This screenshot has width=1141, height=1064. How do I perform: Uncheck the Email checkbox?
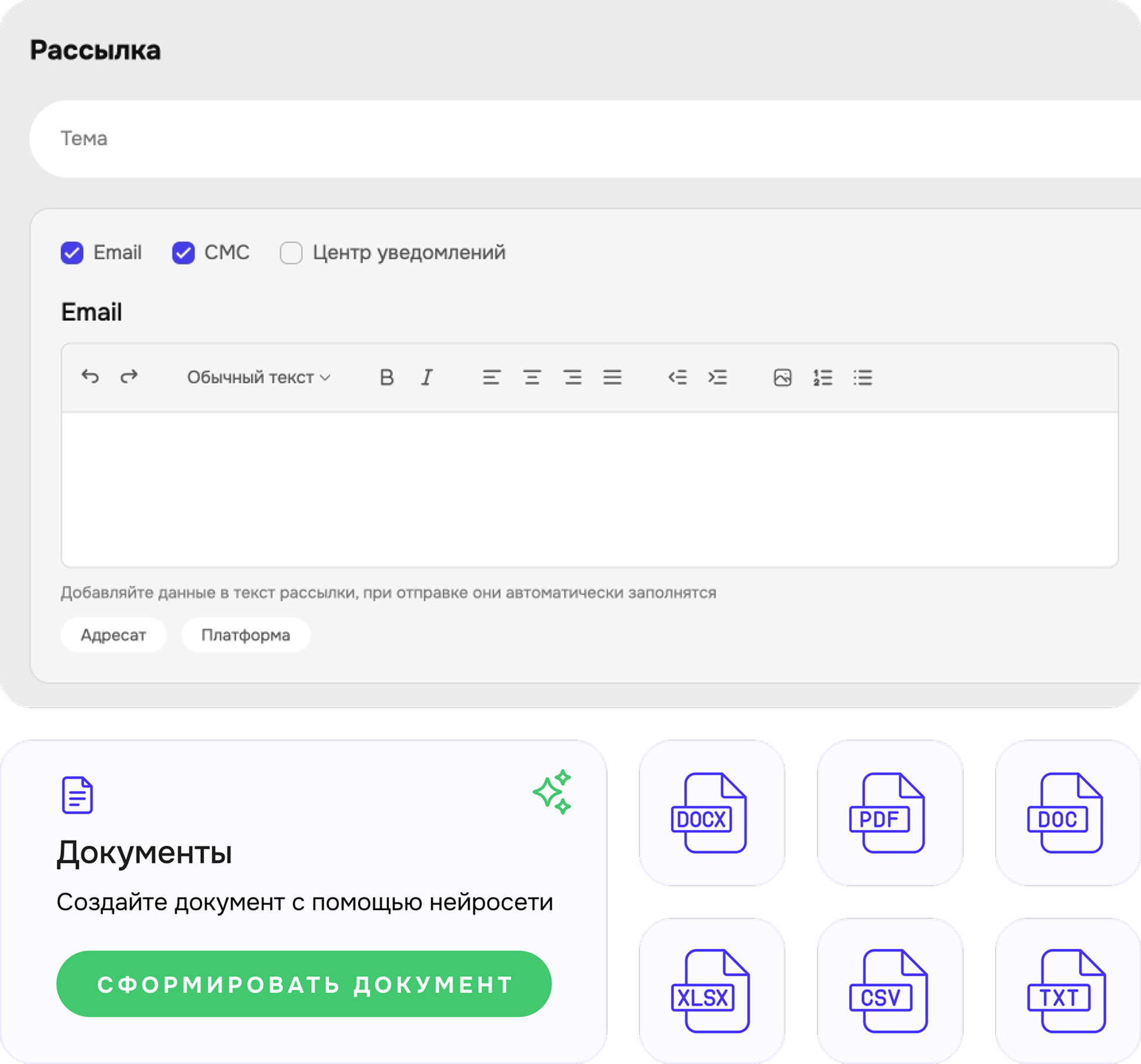[72, 253]
